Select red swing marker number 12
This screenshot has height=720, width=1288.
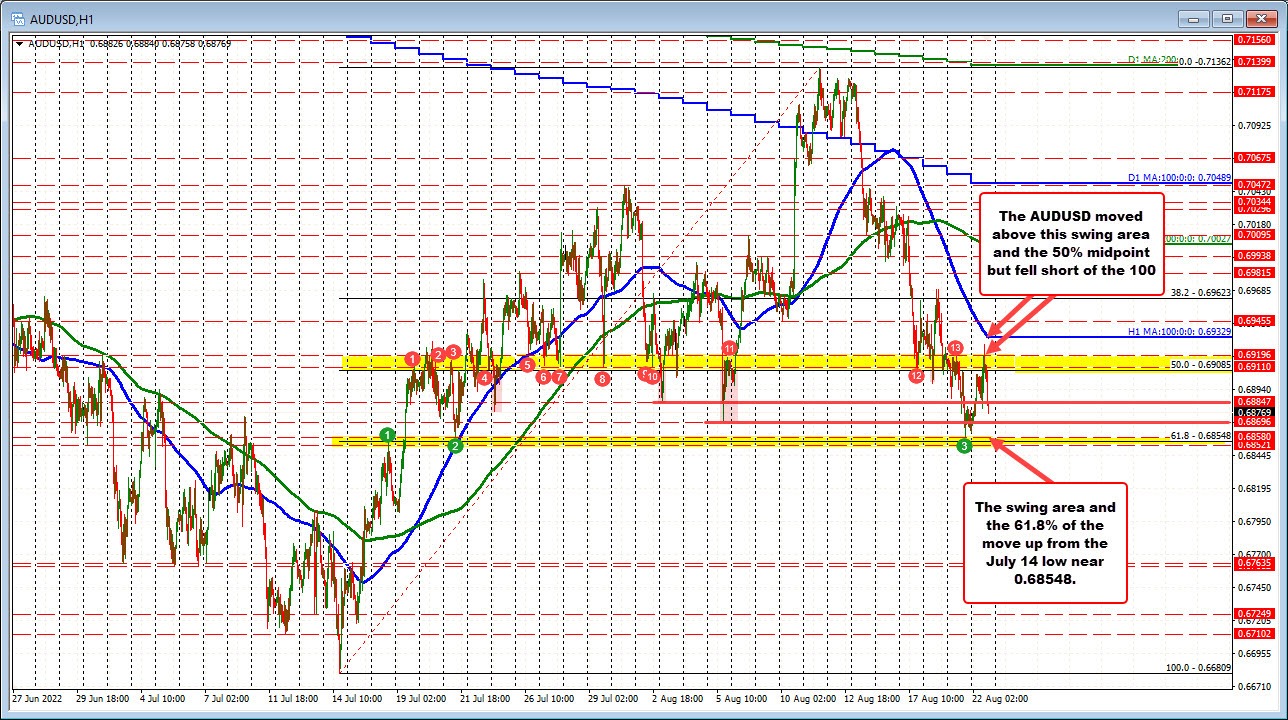pos(915,375)
